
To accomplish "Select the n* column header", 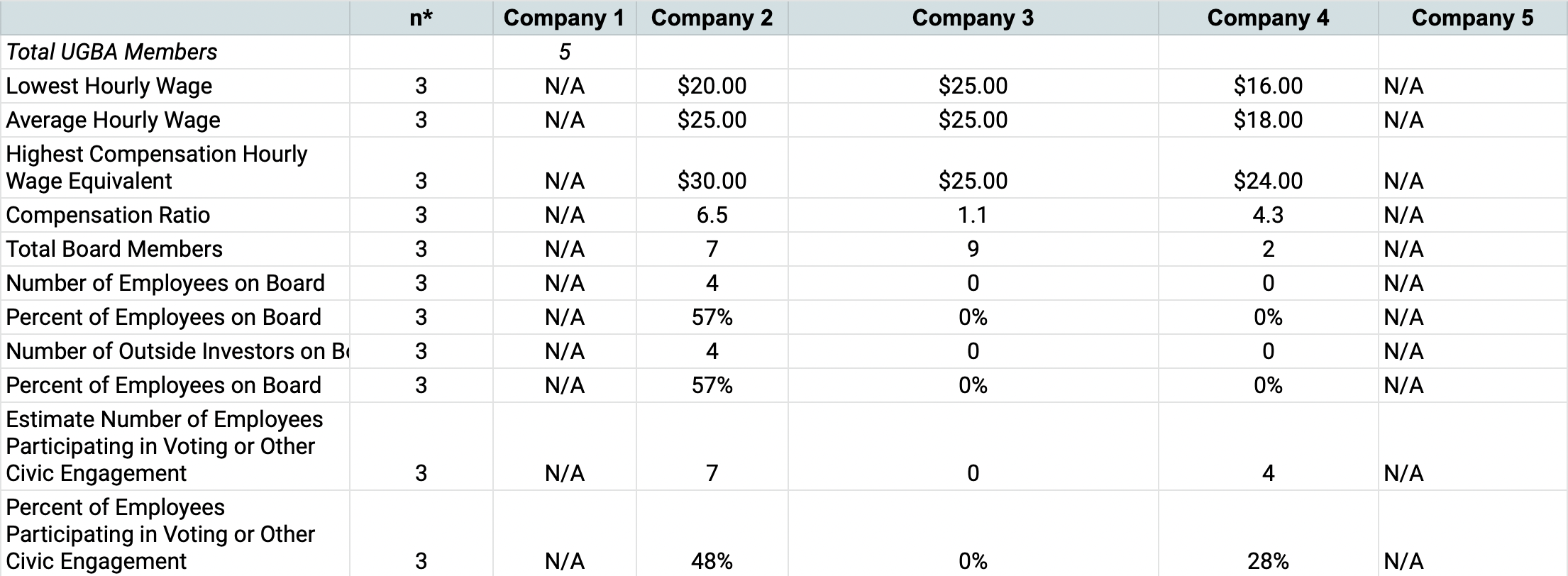I will click(421, 18).
